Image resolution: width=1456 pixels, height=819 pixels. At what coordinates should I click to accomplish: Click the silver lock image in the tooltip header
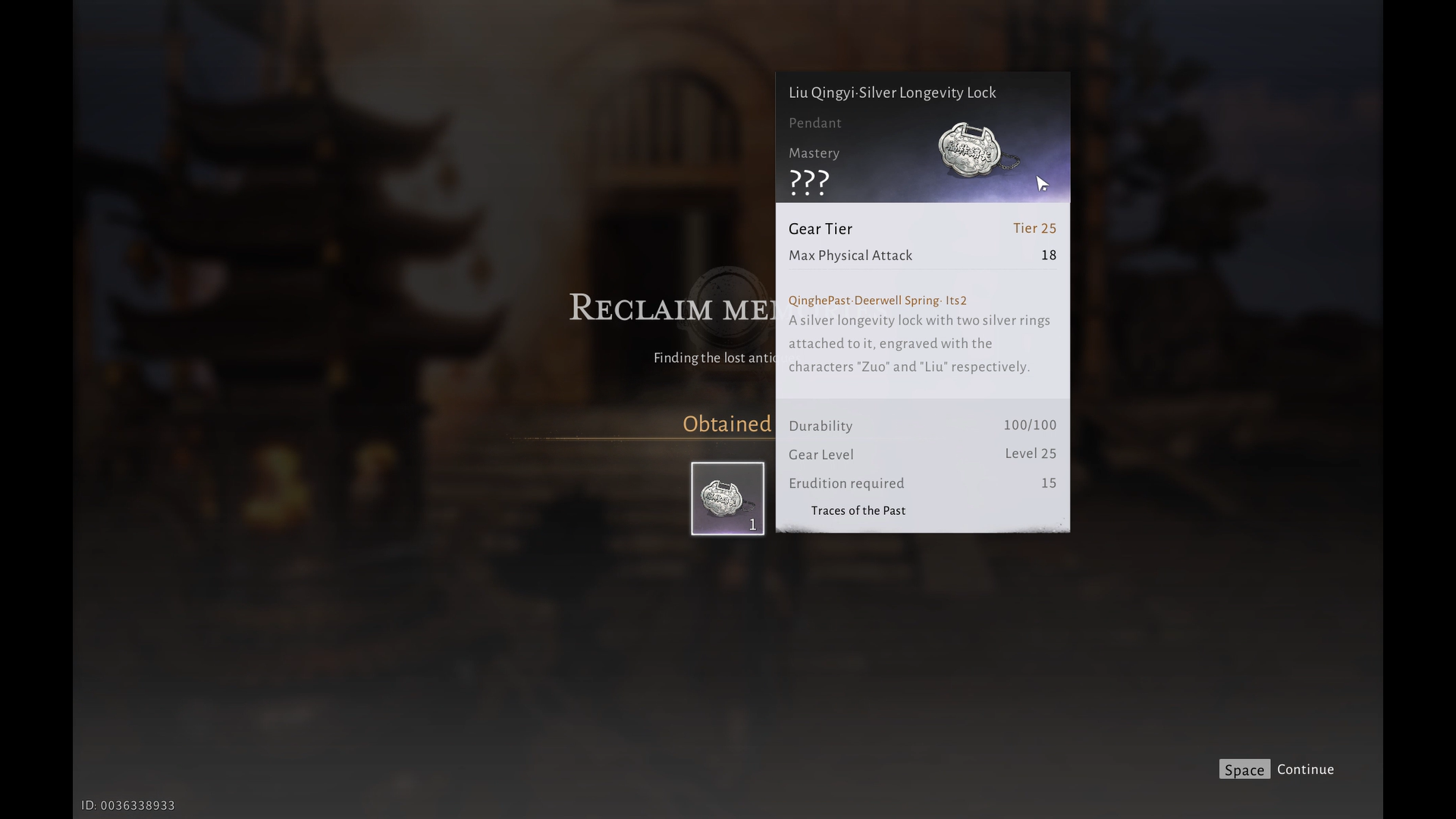[978, 150]
